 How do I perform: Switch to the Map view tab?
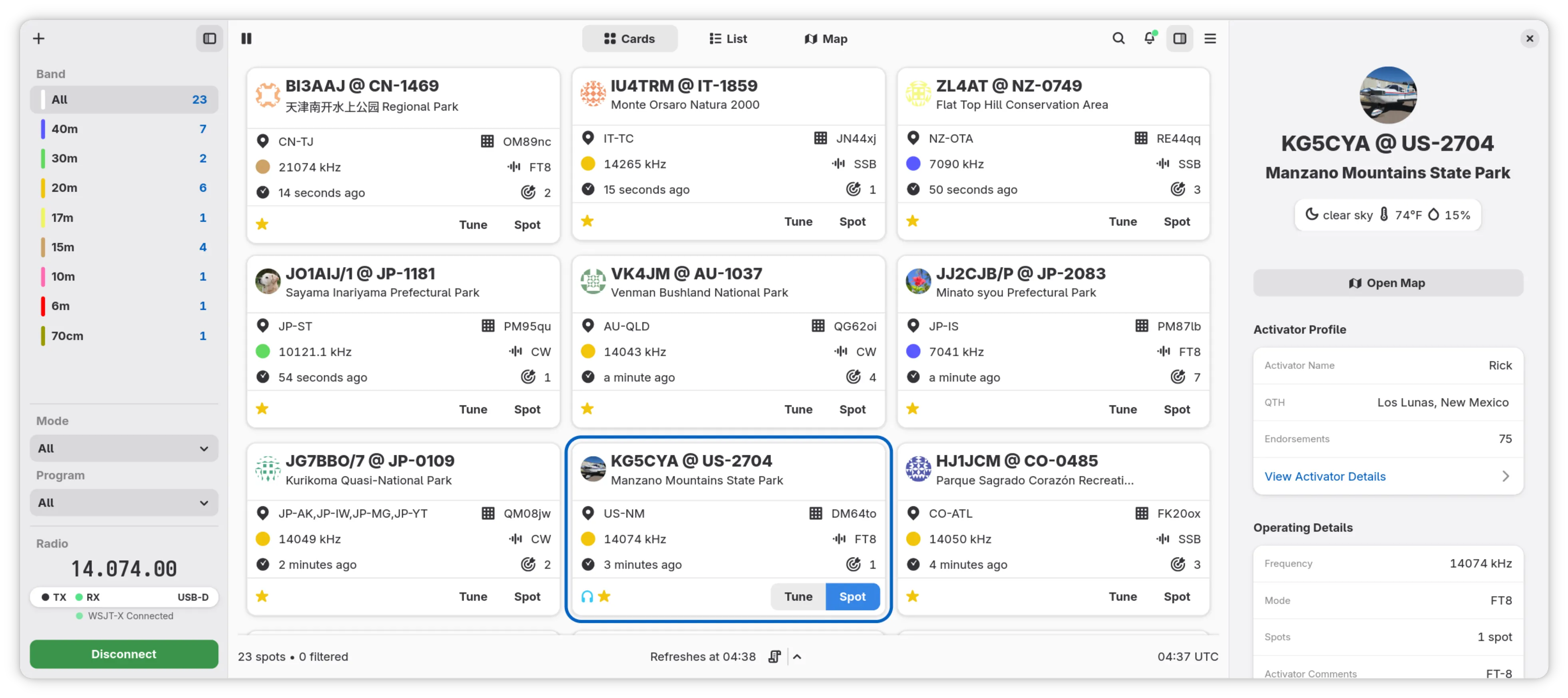826,38
